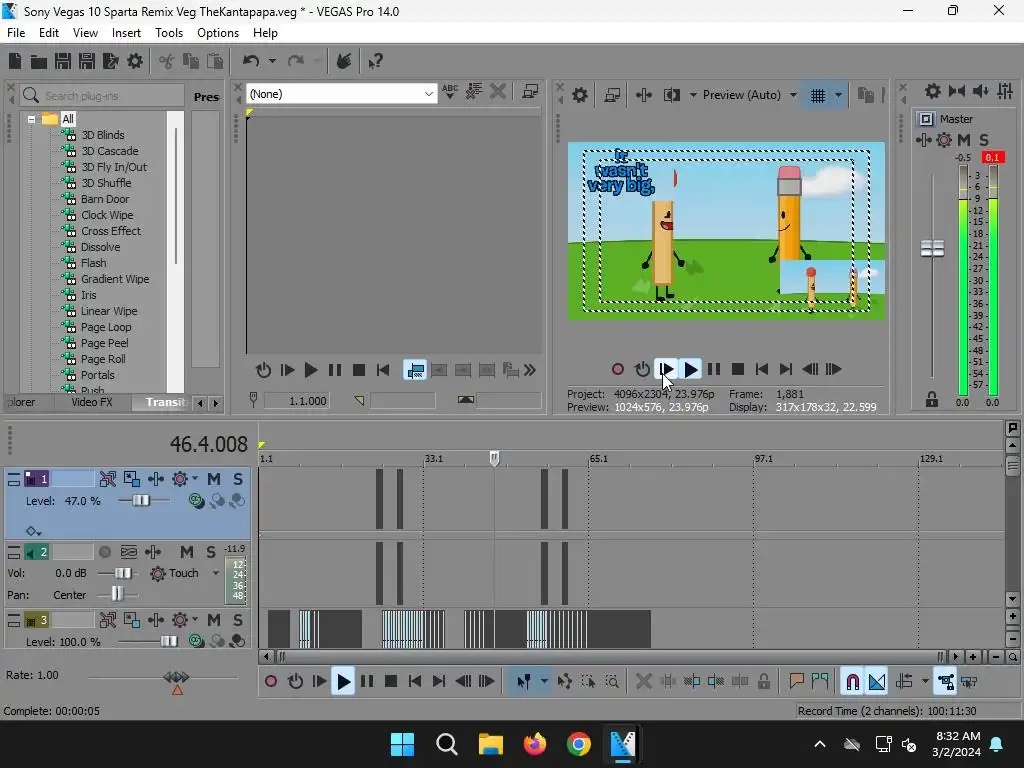
Task: Toggle Enable Snapping magnet button
Action: coord(852,682)
